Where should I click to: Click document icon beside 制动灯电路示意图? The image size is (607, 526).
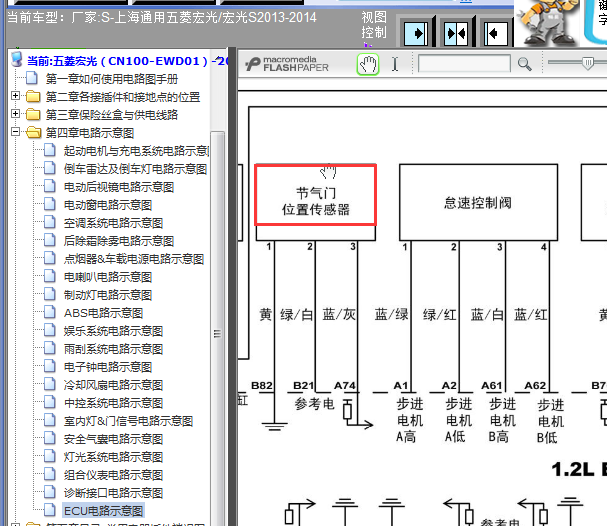pyautogui.click(x=50, y=294)
